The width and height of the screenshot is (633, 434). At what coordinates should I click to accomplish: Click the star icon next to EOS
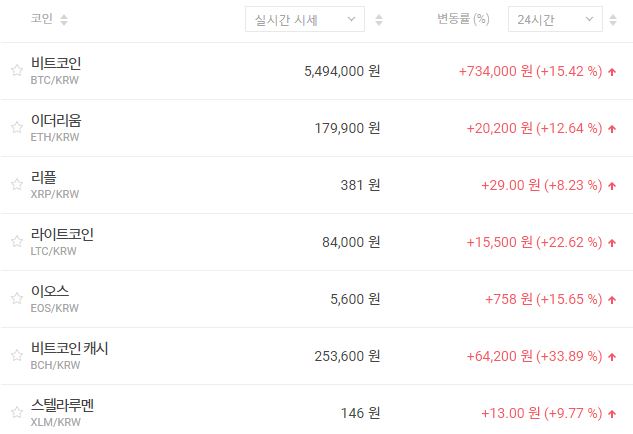16,299
